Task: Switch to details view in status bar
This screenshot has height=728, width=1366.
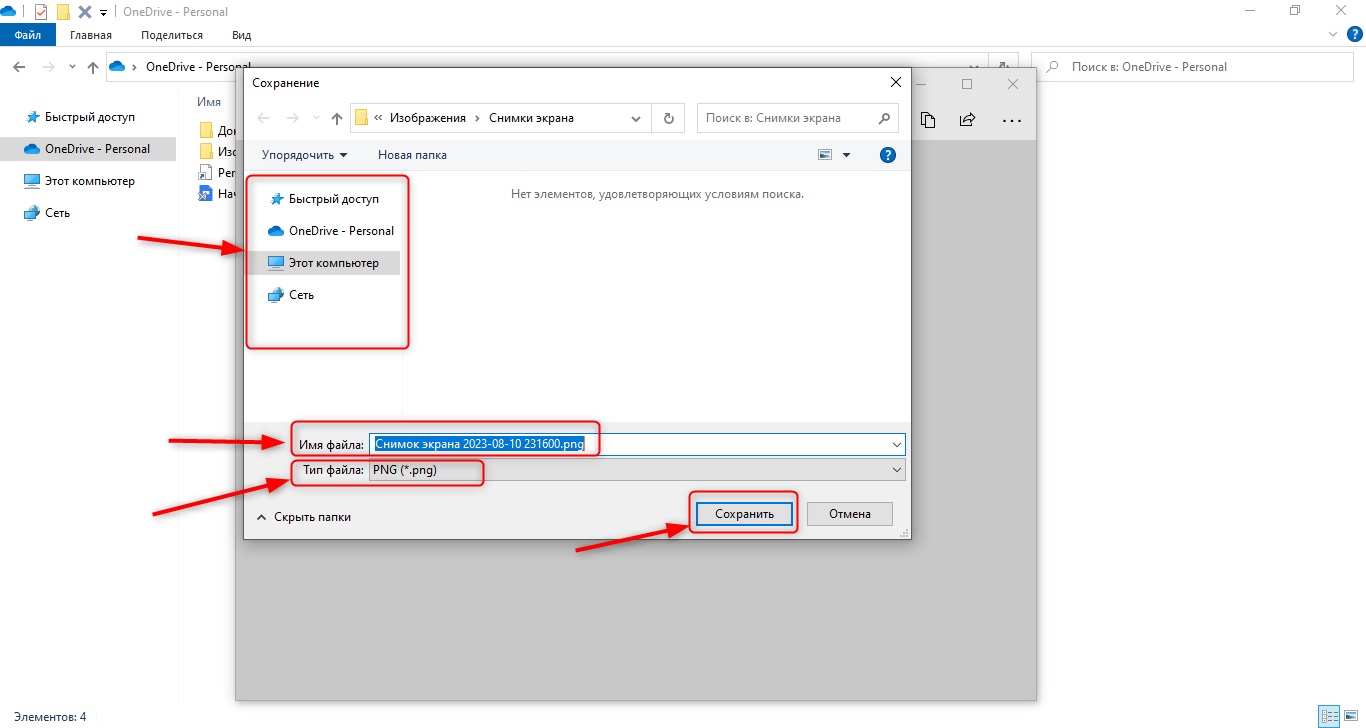Action: click(x=1329, y=717)
